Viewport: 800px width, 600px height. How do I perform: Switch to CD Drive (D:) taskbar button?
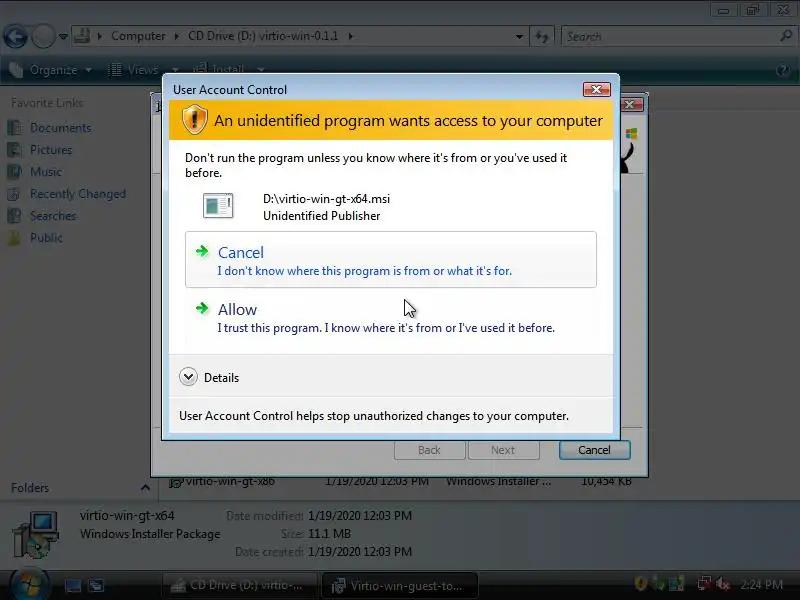239,585
